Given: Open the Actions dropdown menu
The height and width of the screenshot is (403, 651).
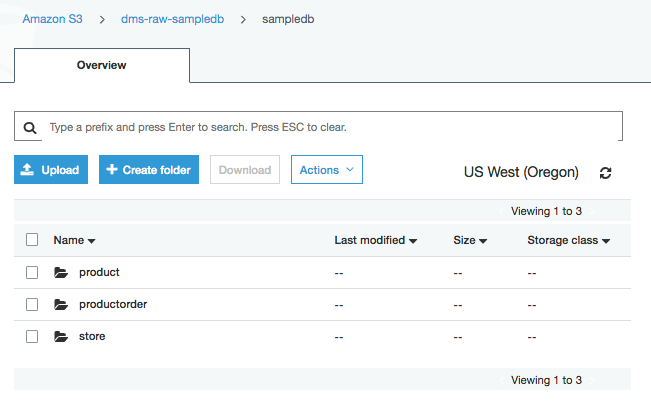Looking at the screenshot, I should coord(326,170).
